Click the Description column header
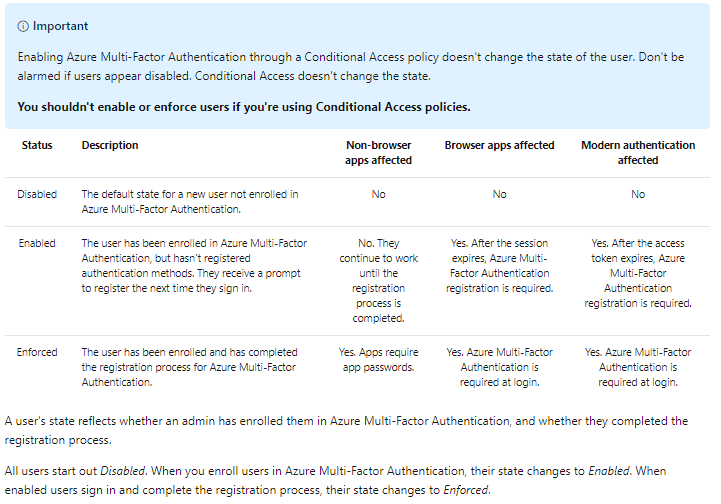This screenshot has width=721, height=504. coord(110,145)
